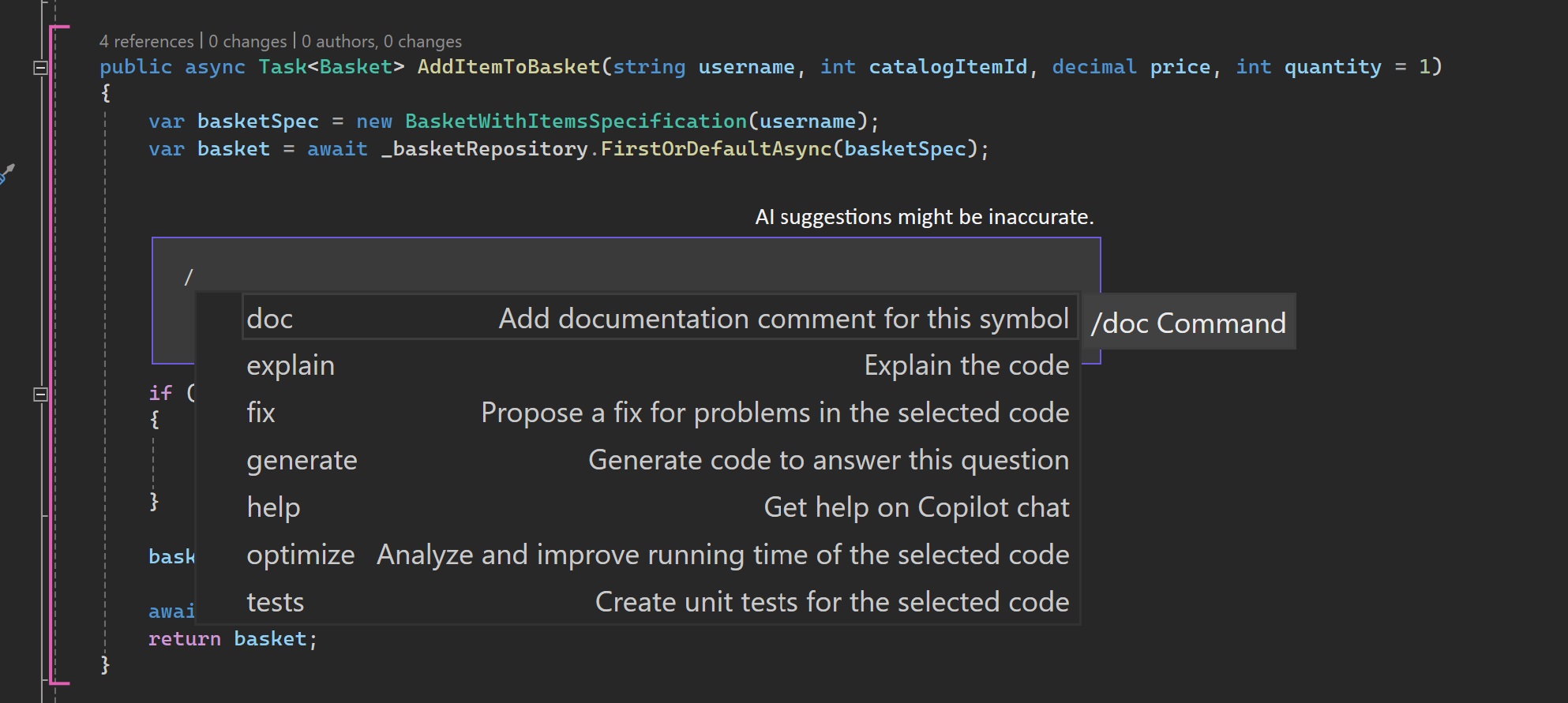
Task: Click the AddItemToBasket method name
Action: [508, 67]
